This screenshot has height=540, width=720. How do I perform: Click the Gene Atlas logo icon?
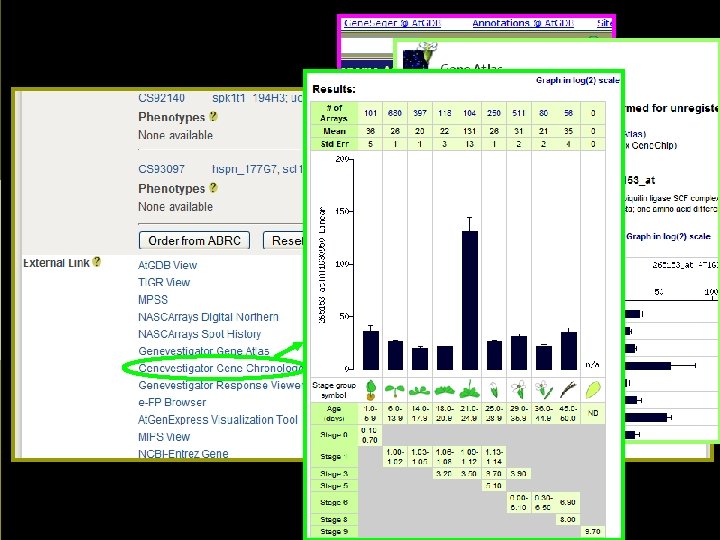tap(419, 57)
